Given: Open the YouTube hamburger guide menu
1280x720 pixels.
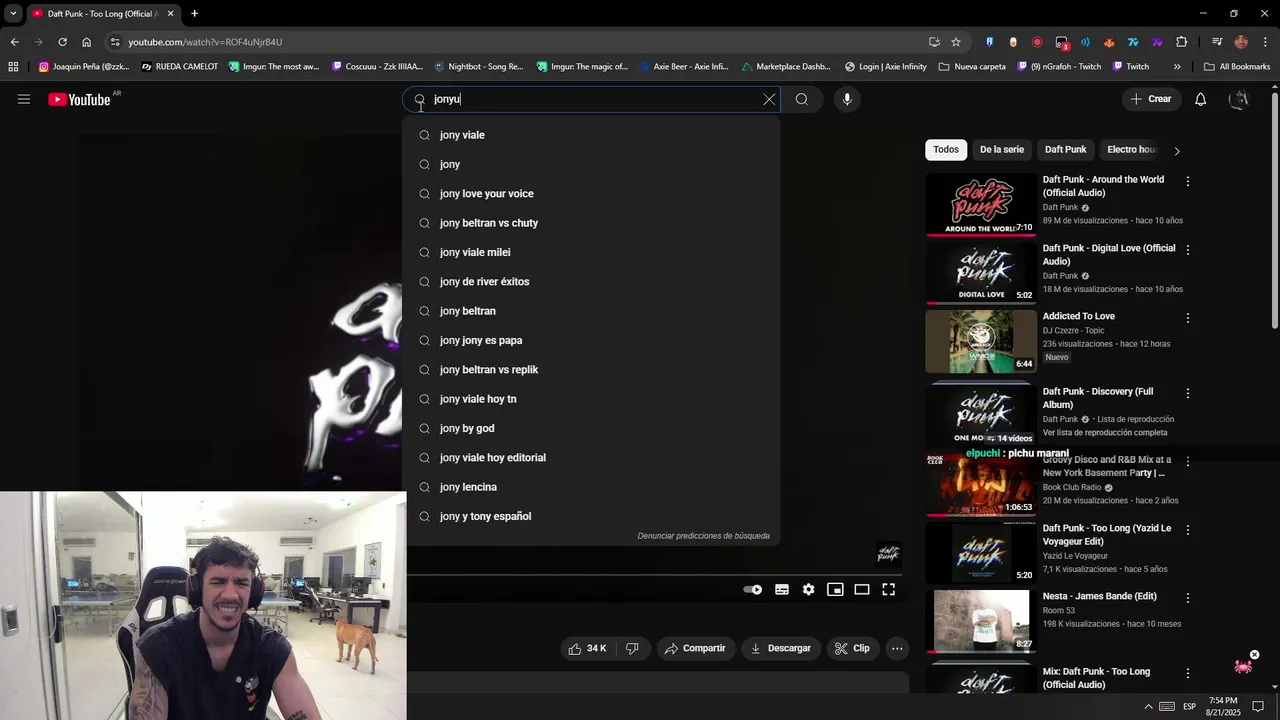Looking at the screenshot, I should (x=24, y=99).
